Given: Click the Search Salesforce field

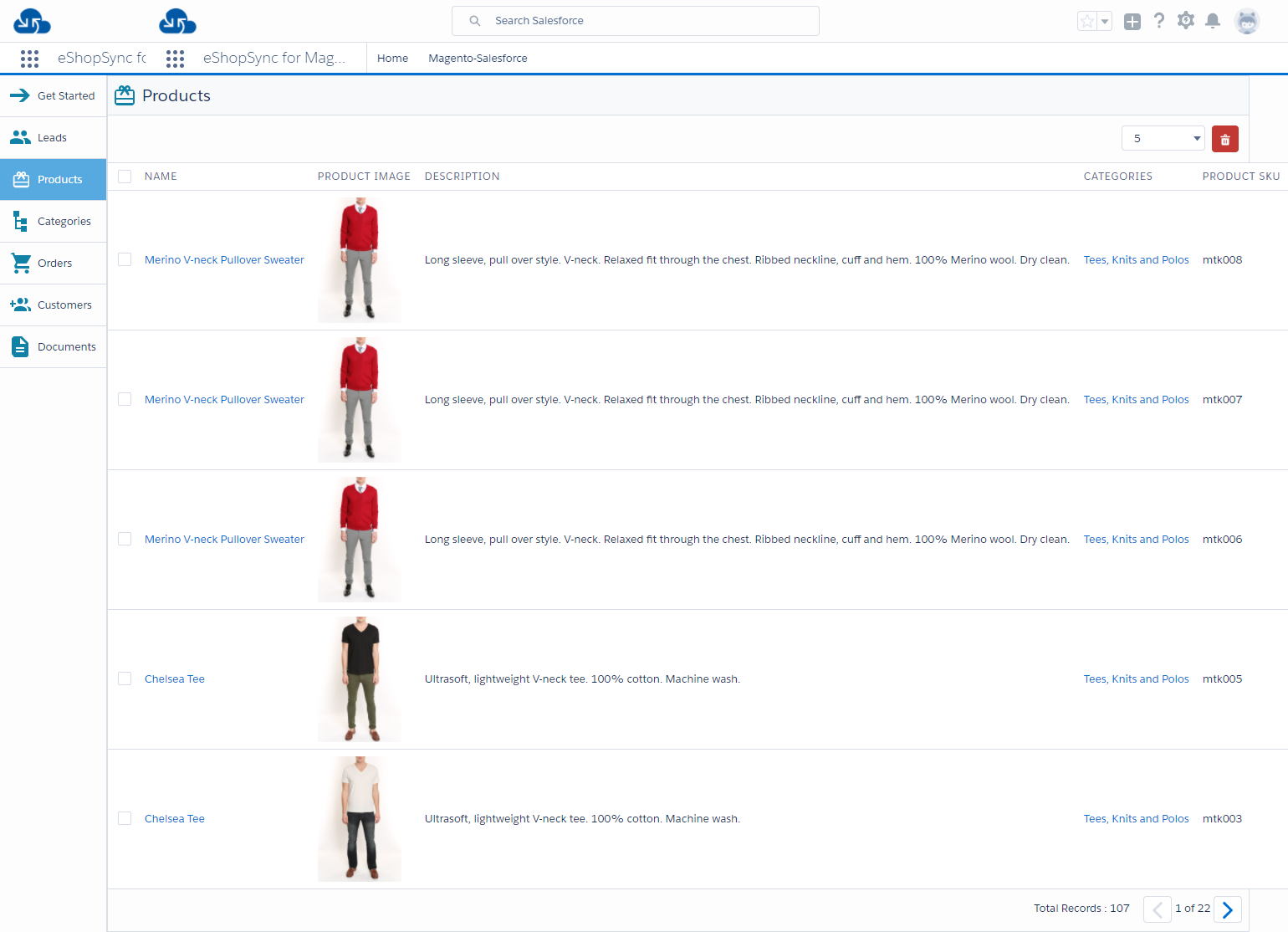Looking at the screenshot, I should point(636,21).
